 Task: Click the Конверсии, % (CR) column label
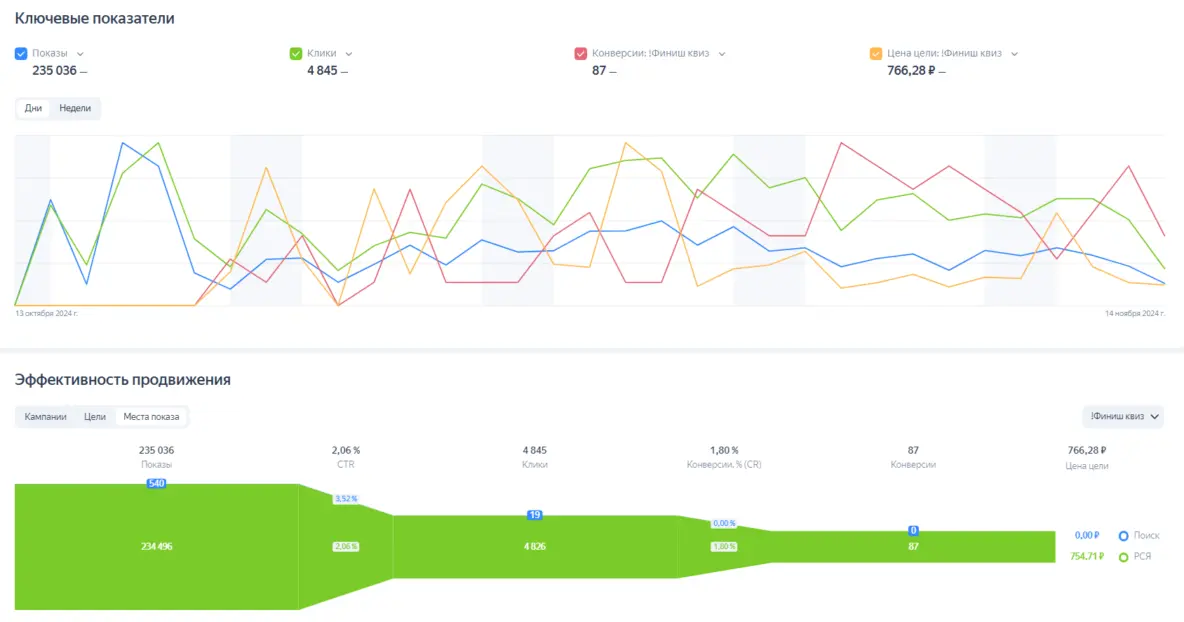coord(724,465)
